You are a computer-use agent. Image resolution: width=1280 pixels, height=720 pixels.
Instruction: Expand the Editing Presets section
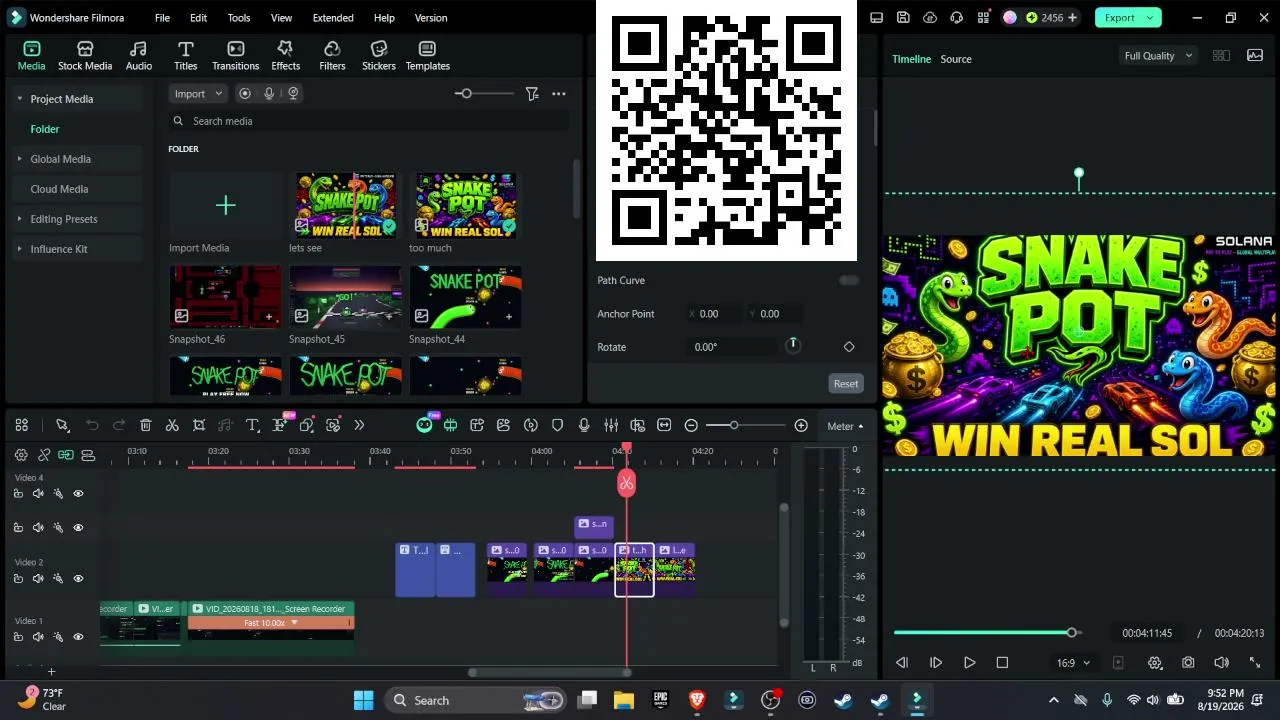tap(19, 219)
